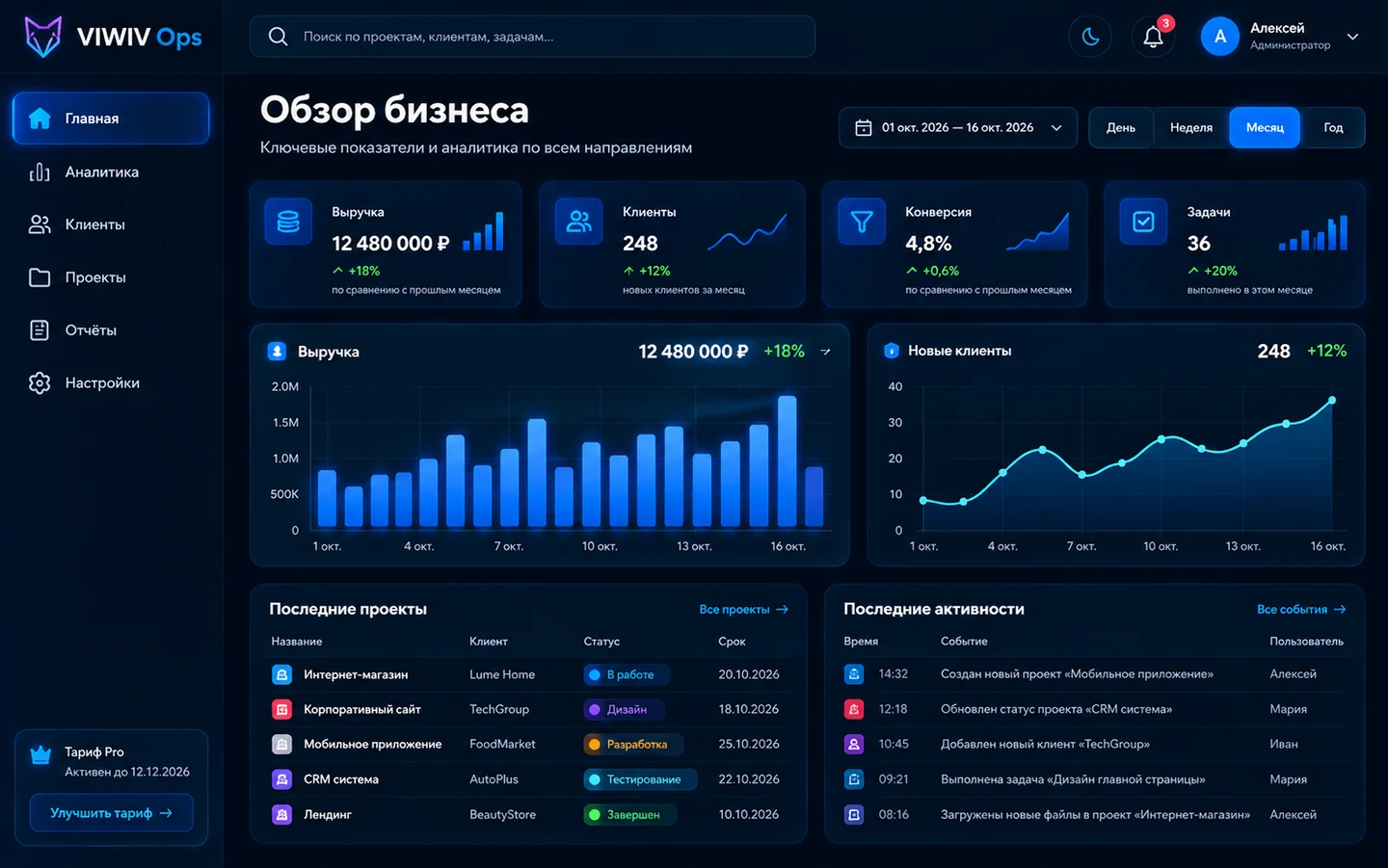Click the 10:45 activity icon

[854, 744]
